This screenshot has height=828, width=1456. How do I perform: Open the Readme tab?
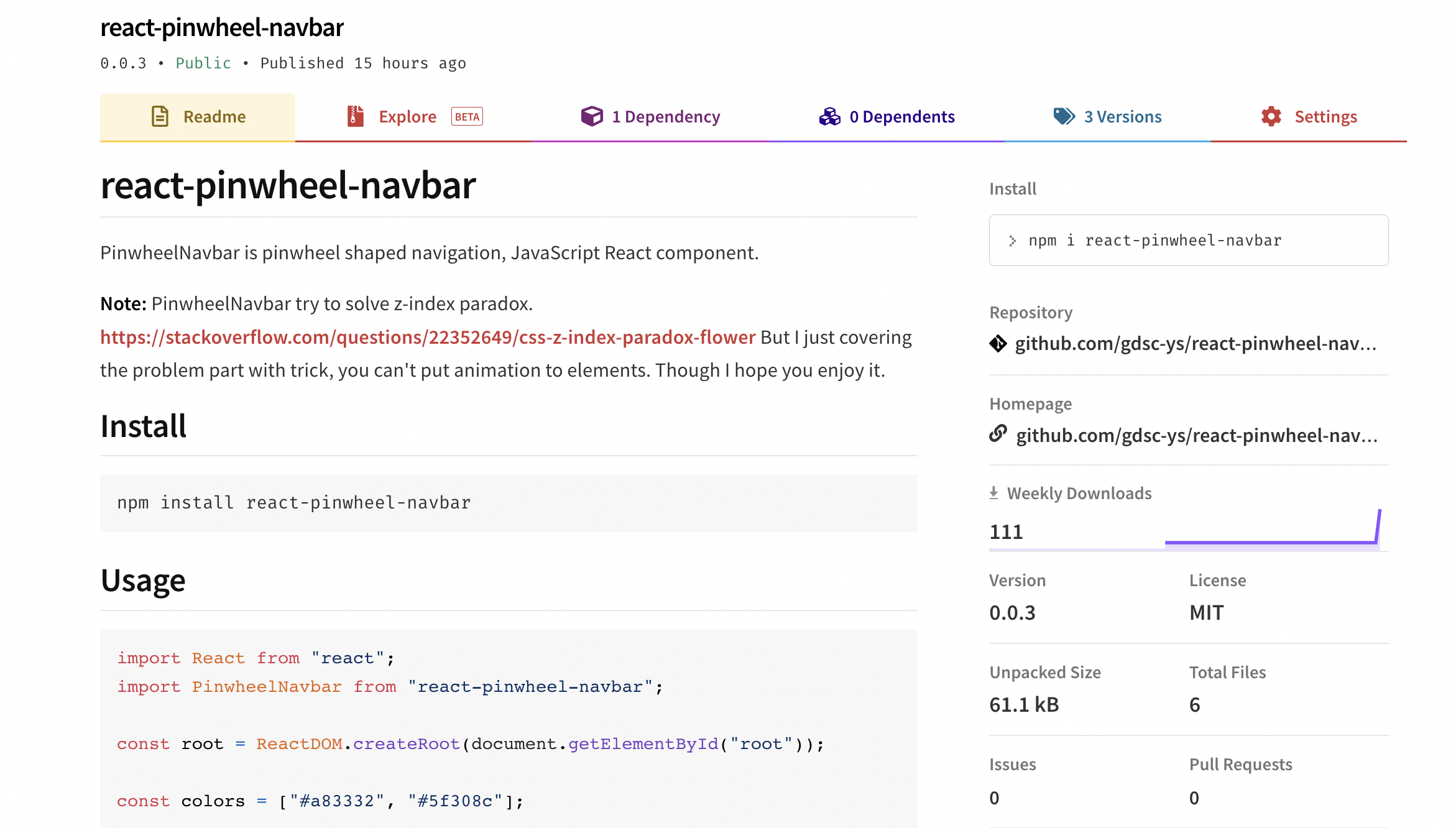198,117
